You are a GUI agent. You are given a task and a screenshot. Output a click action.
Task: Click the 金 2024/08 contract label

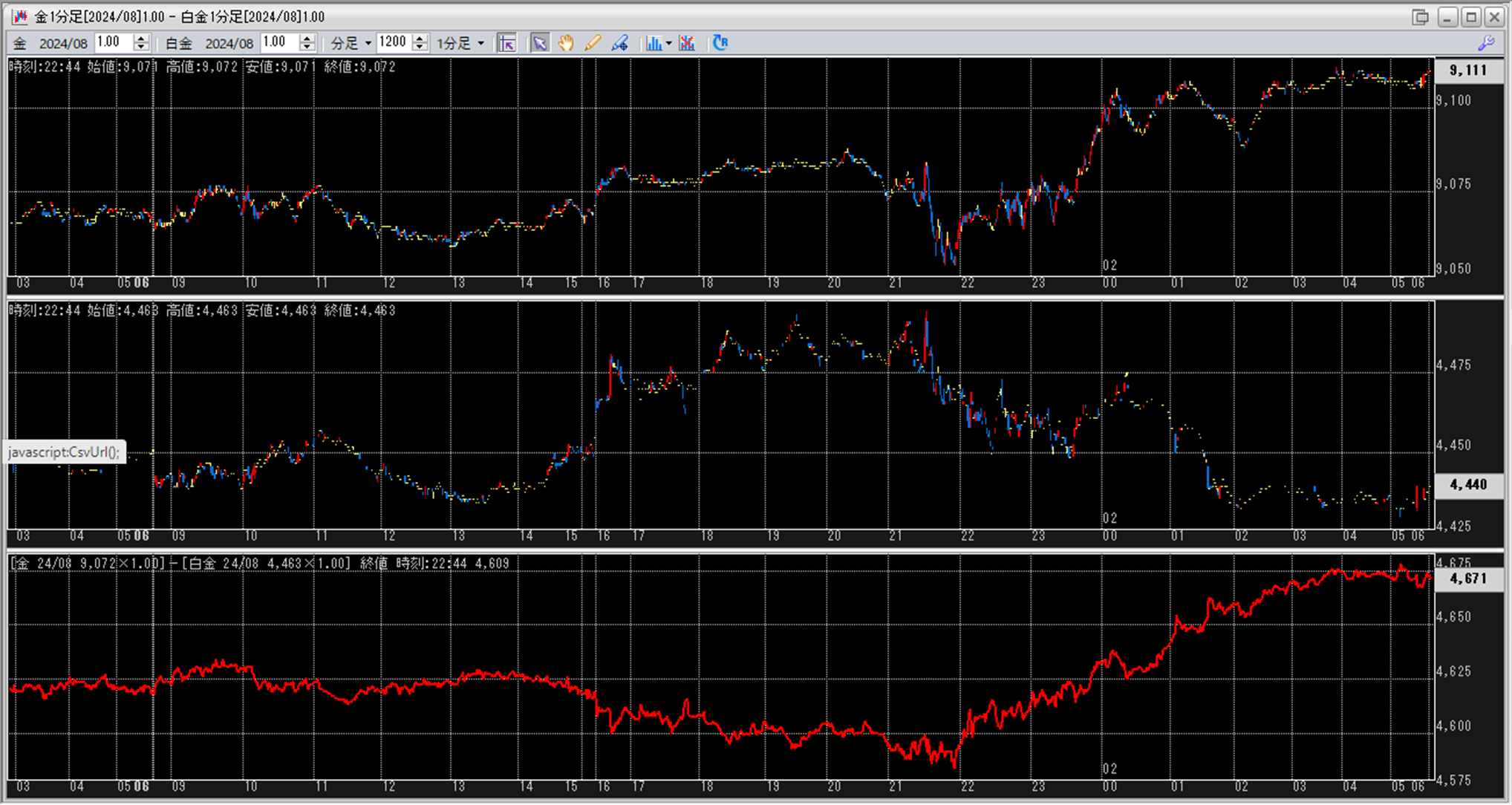coord(63,43)
